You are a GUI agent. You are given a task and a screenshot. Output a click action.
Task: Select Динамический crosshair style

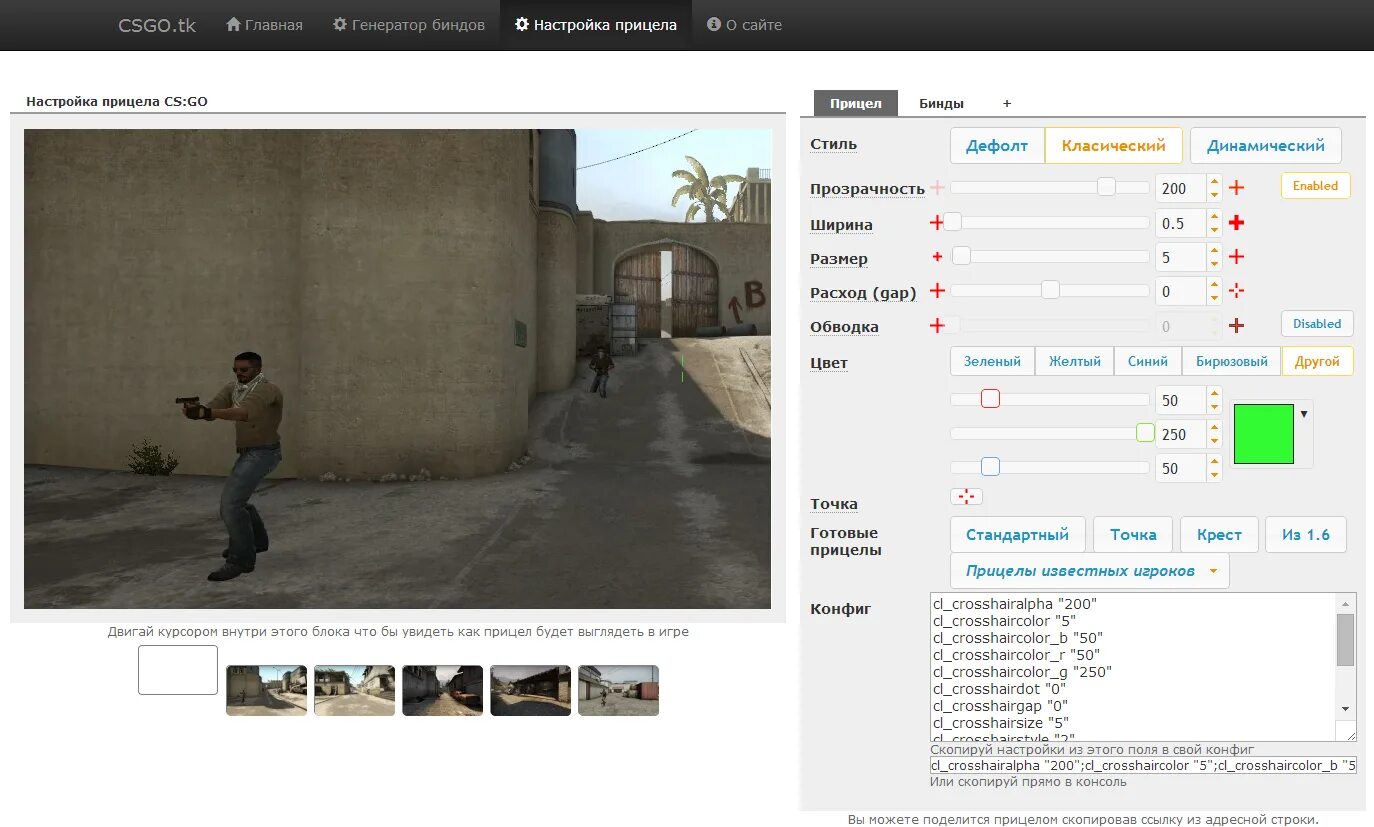[1265, 145]
